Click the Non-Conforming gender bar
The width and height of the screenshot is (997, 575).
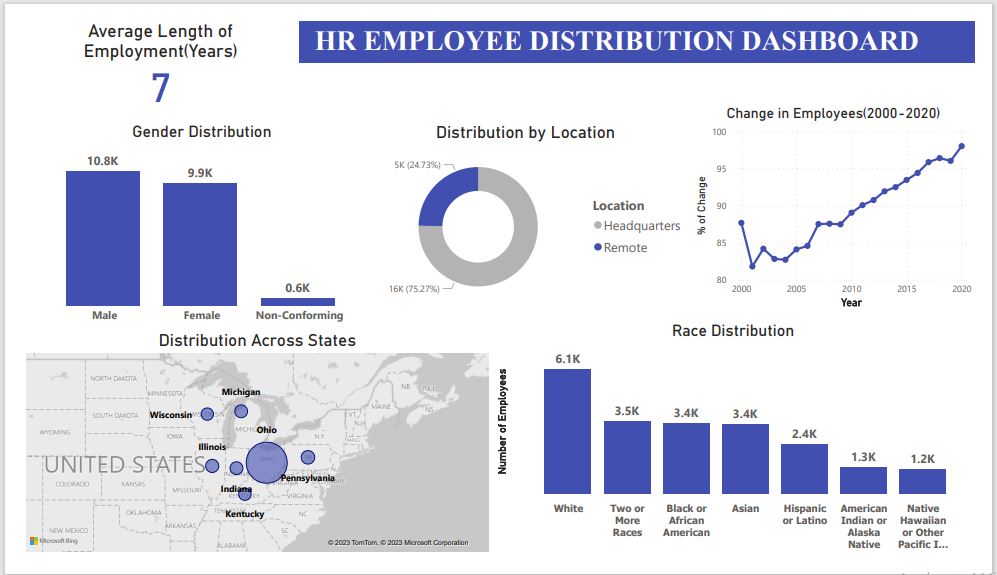click(298, 302)
